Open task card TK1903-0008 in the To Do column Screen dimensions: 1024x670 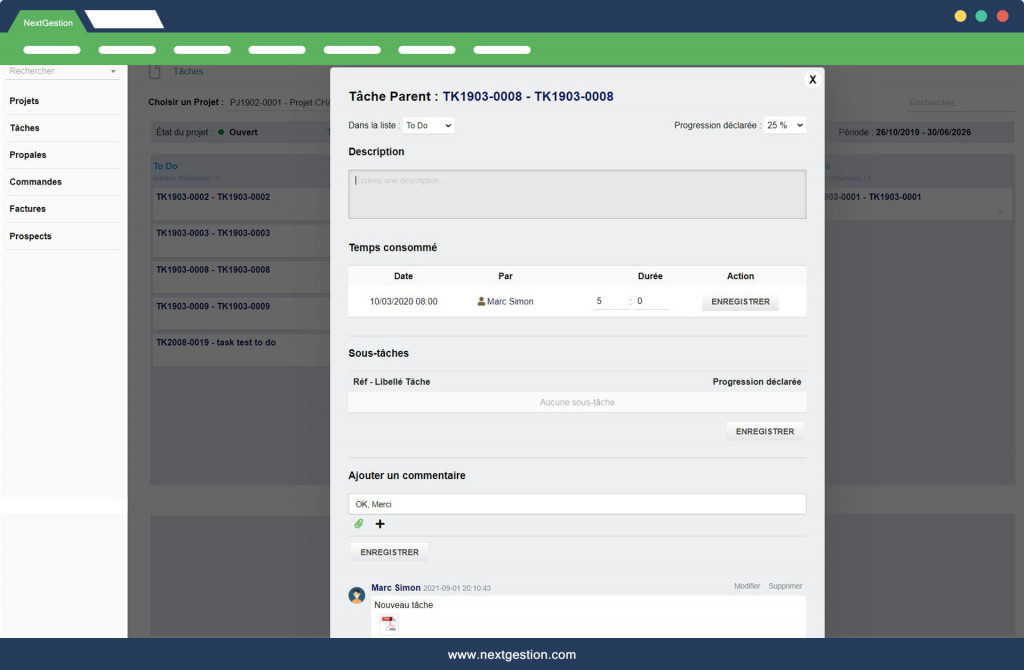pyautogui.click(x=242, y=278)
